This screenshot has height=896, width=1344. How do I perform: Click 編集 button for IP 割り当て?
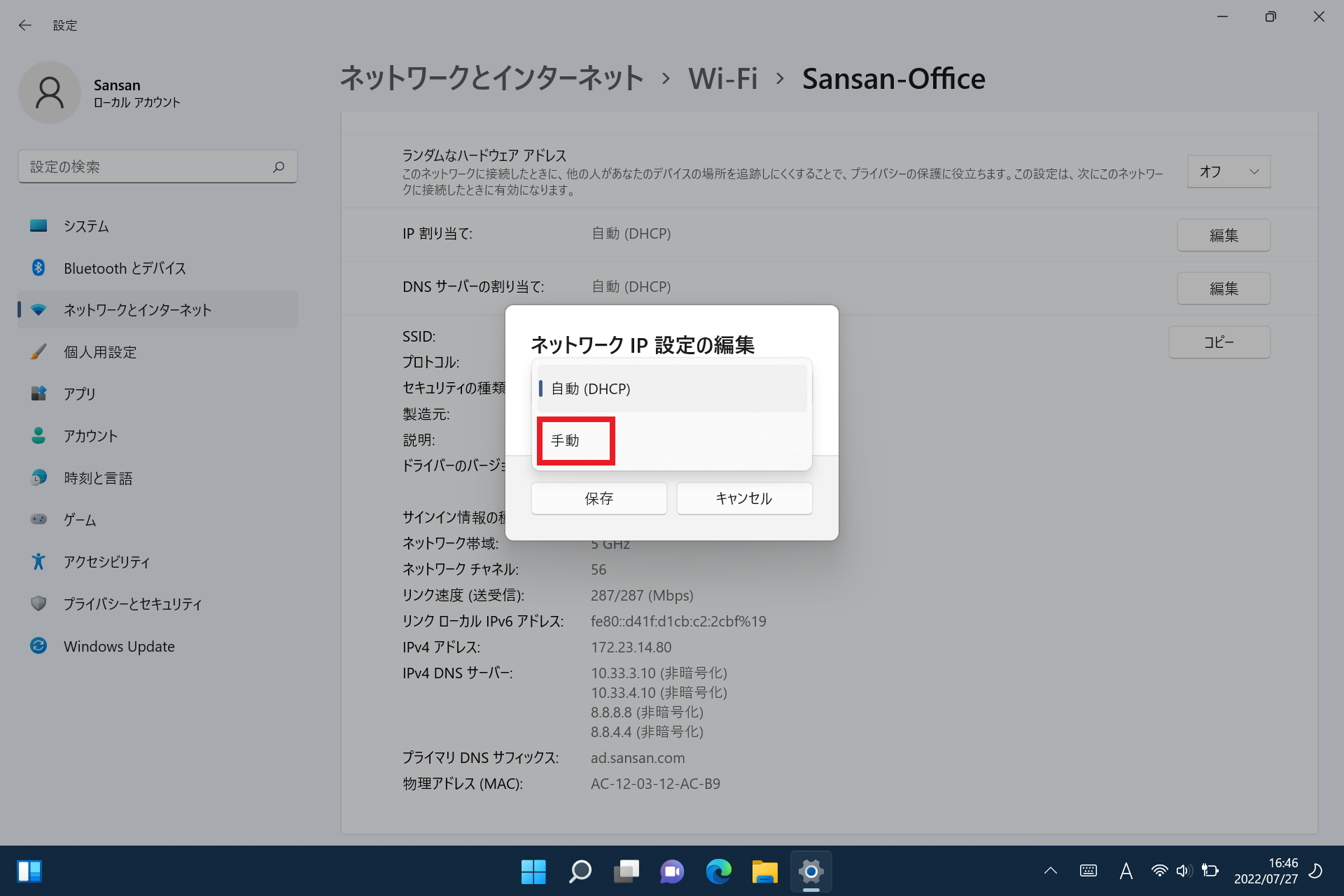1224,235
